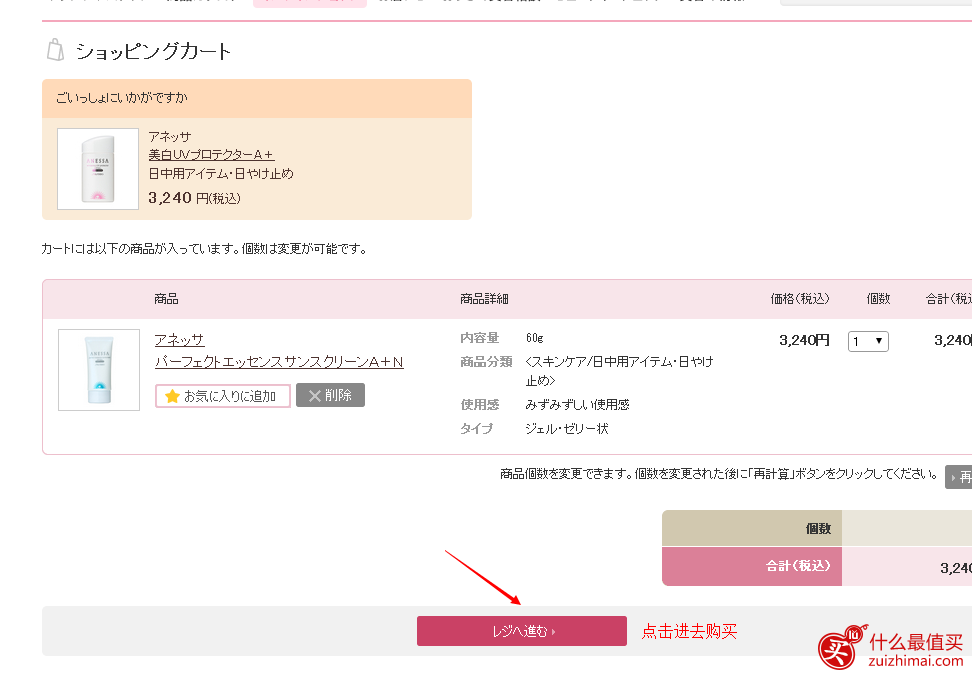Click the みずみずしい使用感 text
972x675 pixels.
577,405
